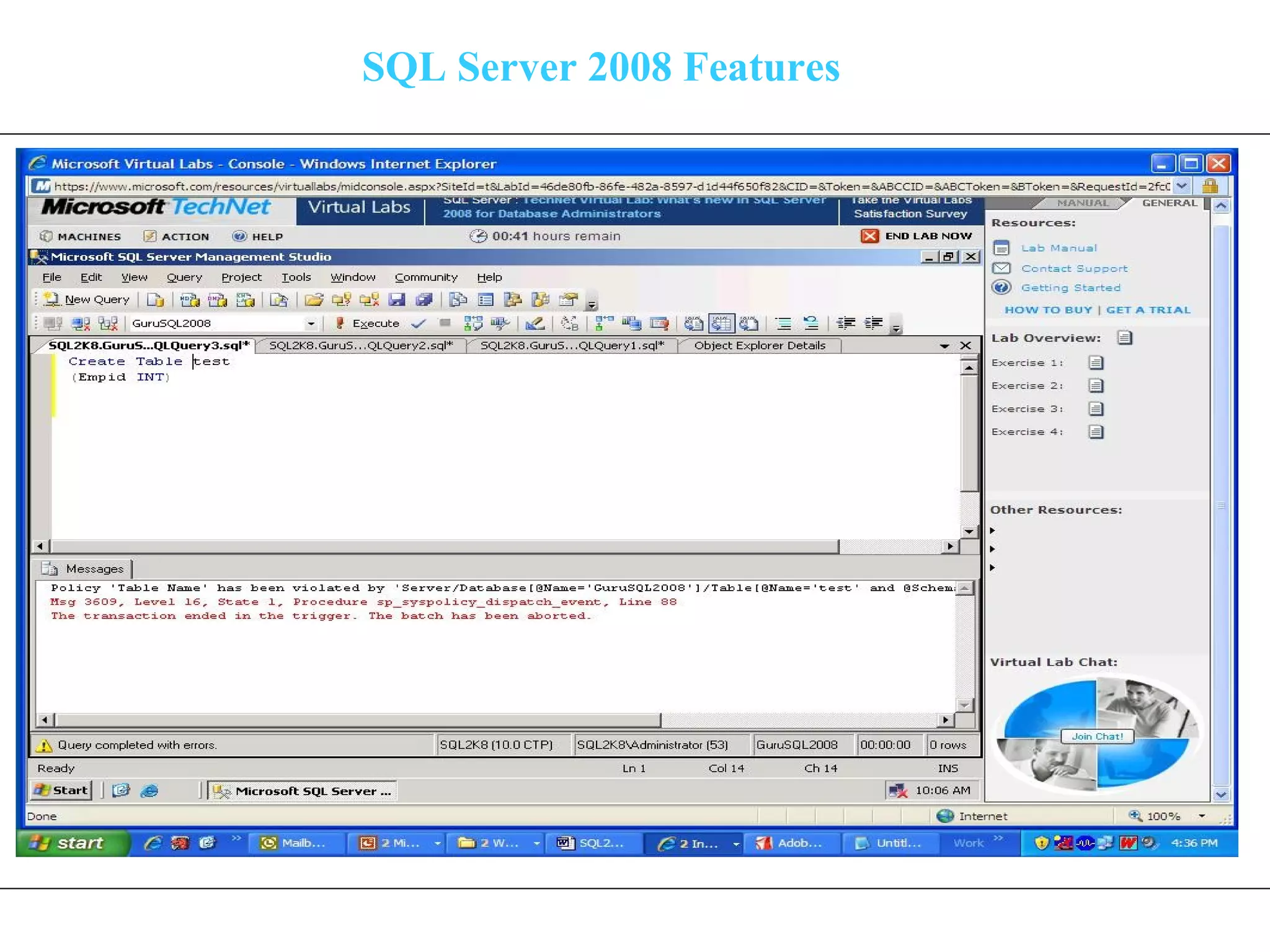Image resolution: width=1270 pixels, height=952 pixels.
Task: Open the active files tab list dropdown
Action: (944, 346)
